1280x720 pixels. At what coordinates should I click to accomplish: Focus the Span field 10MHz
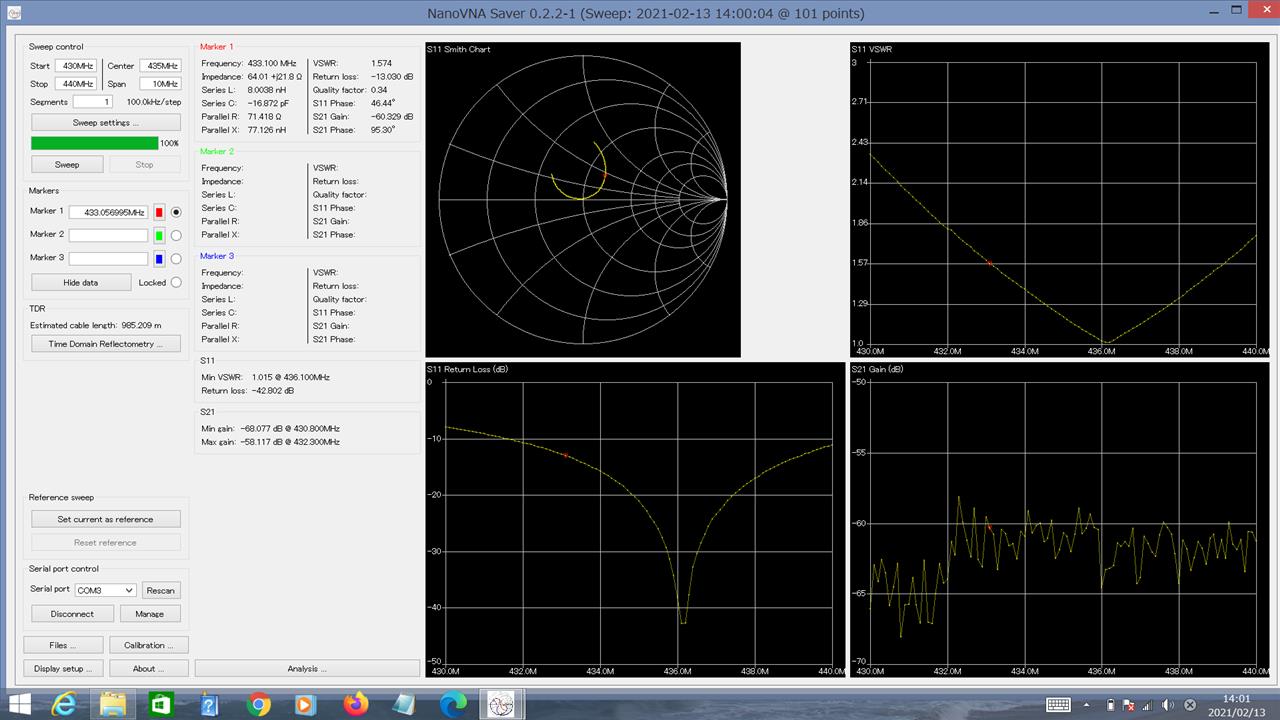[x=160, y=84]
